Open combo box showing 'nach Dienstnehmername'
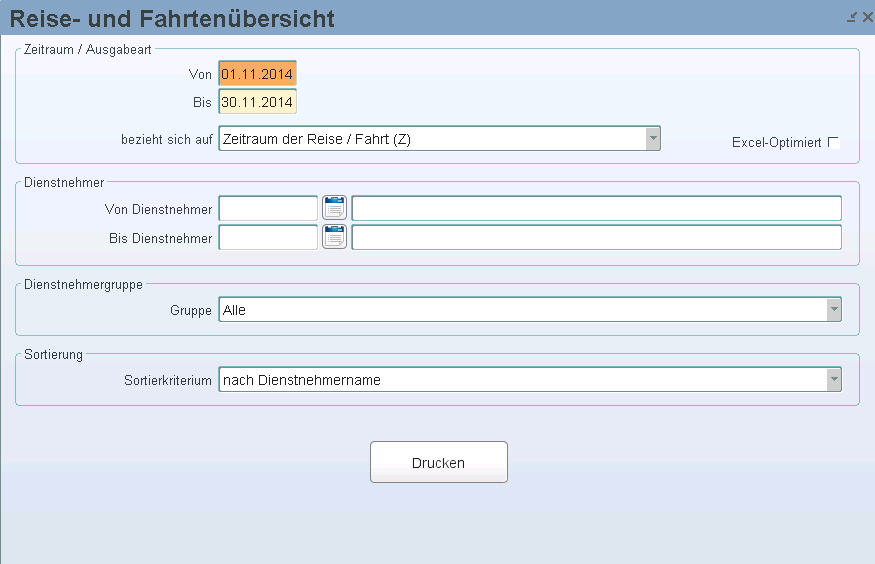This screenshot has width=875, height=564. click(530, 379)
